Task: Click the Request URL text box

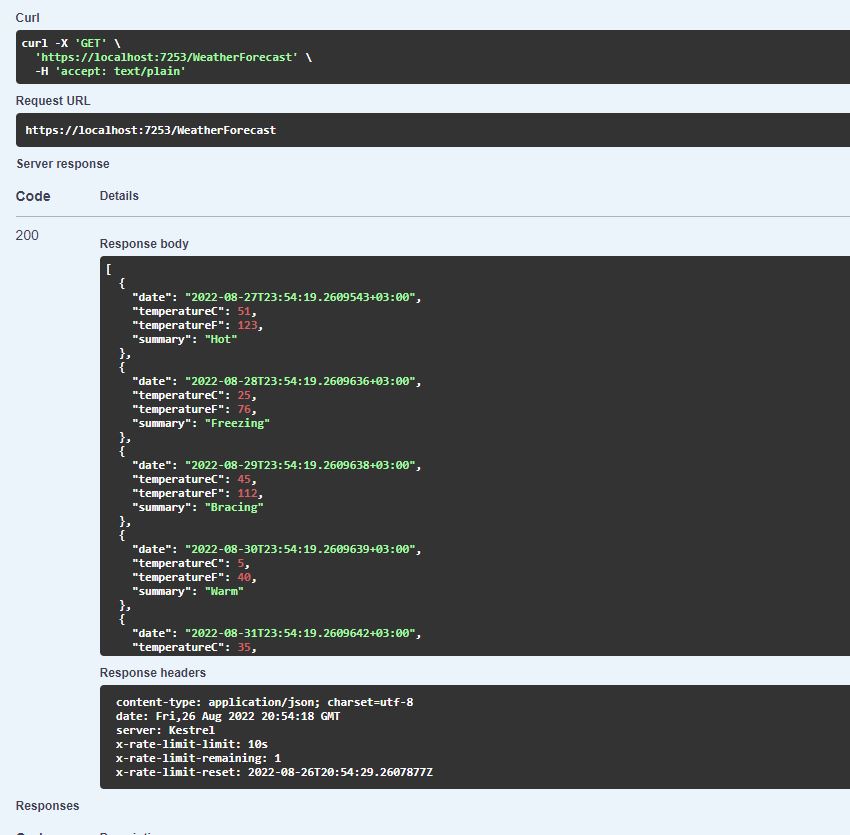Action: pos(150,130)
